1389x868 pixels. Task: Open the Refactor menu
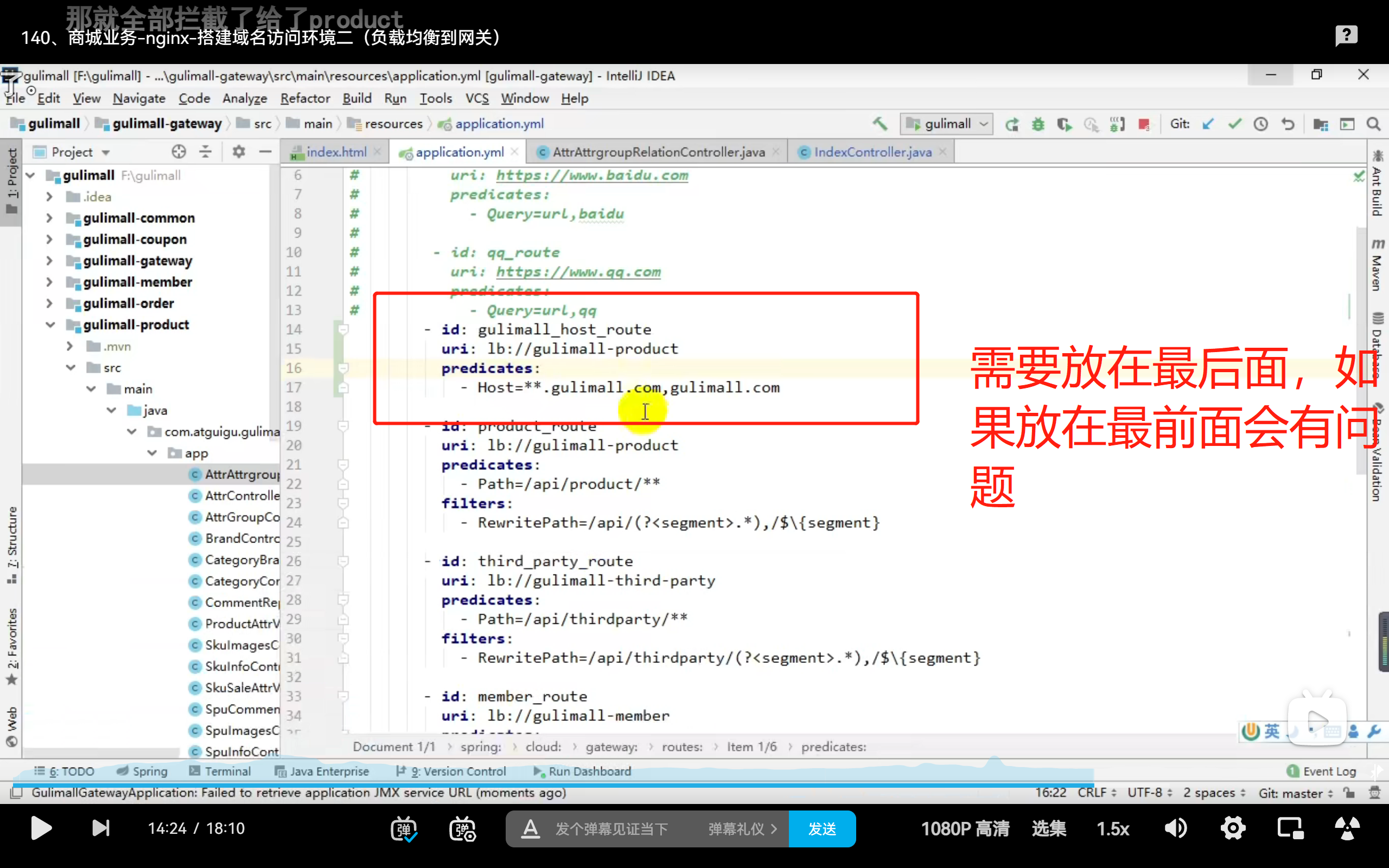coord(305,98)
